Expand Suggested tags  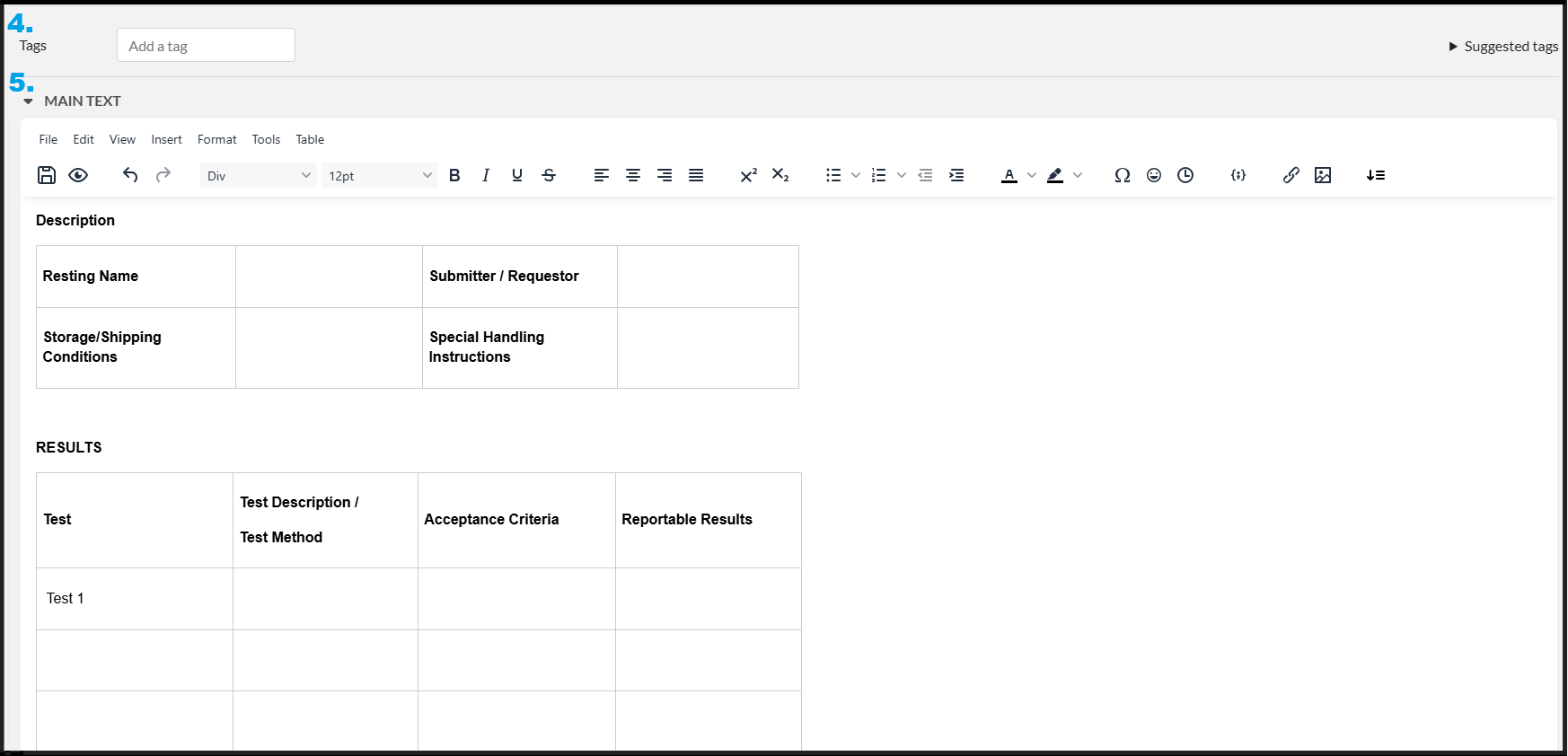click(1503, 47)
